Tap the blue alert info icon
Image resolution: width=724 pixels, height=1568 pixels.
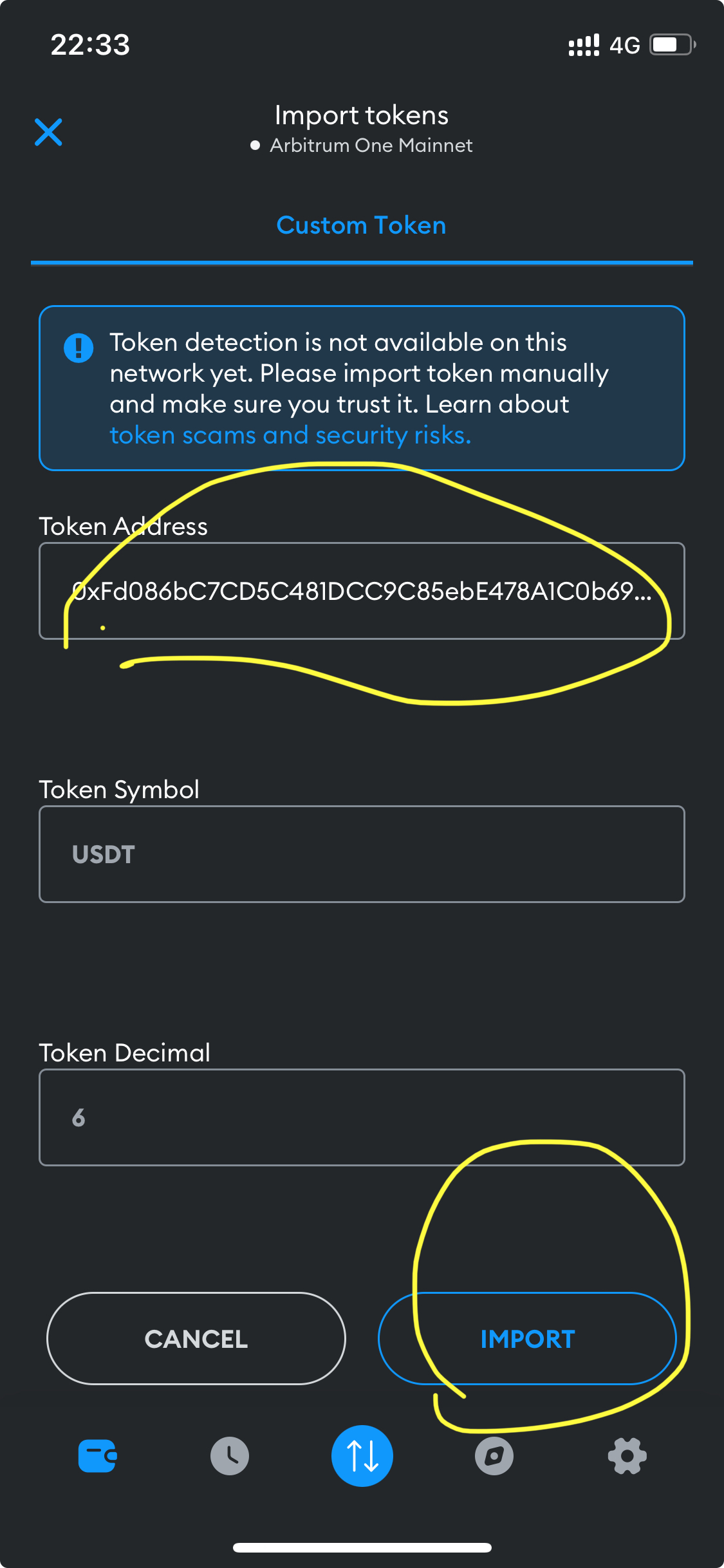click(x=79, y=348)
